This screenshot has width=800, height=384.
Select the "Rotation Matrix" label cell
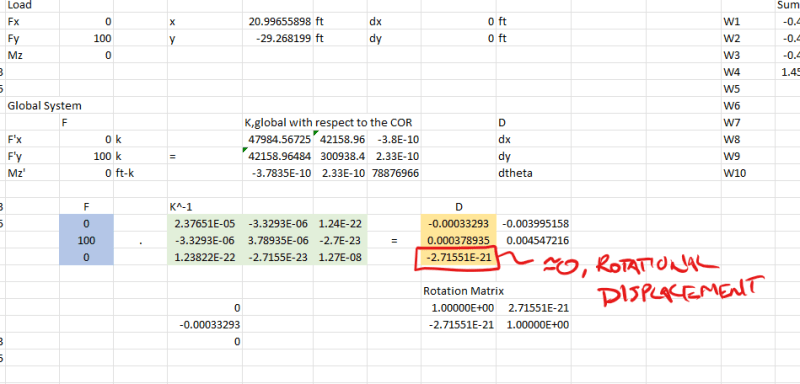[x=463, y=291]
